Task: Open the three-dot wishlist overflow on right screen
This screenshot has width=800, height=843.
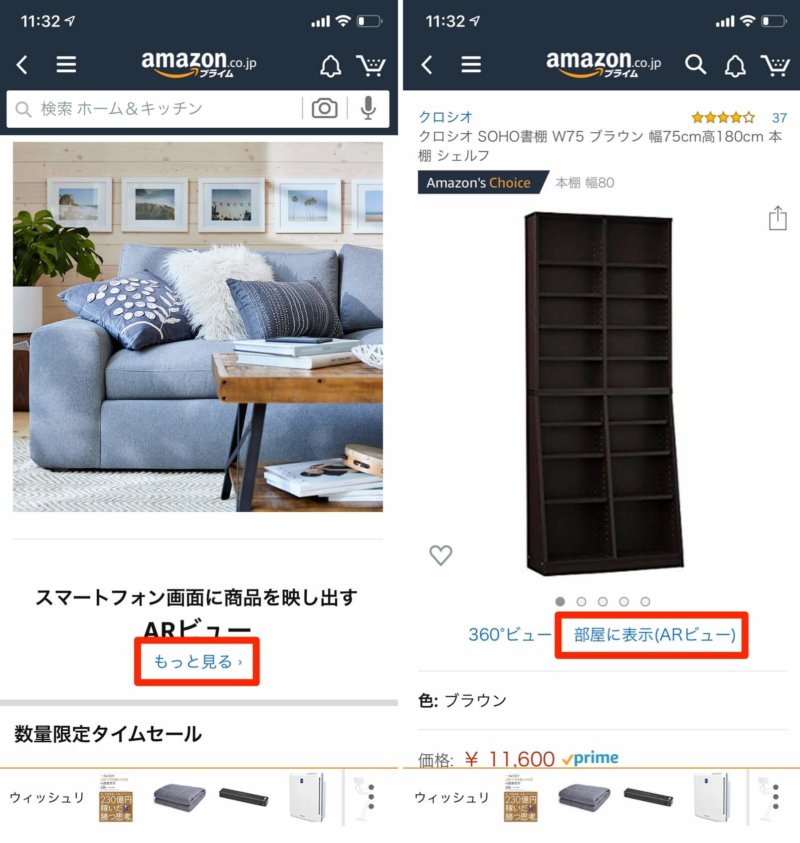Action: tap(775, 797)
